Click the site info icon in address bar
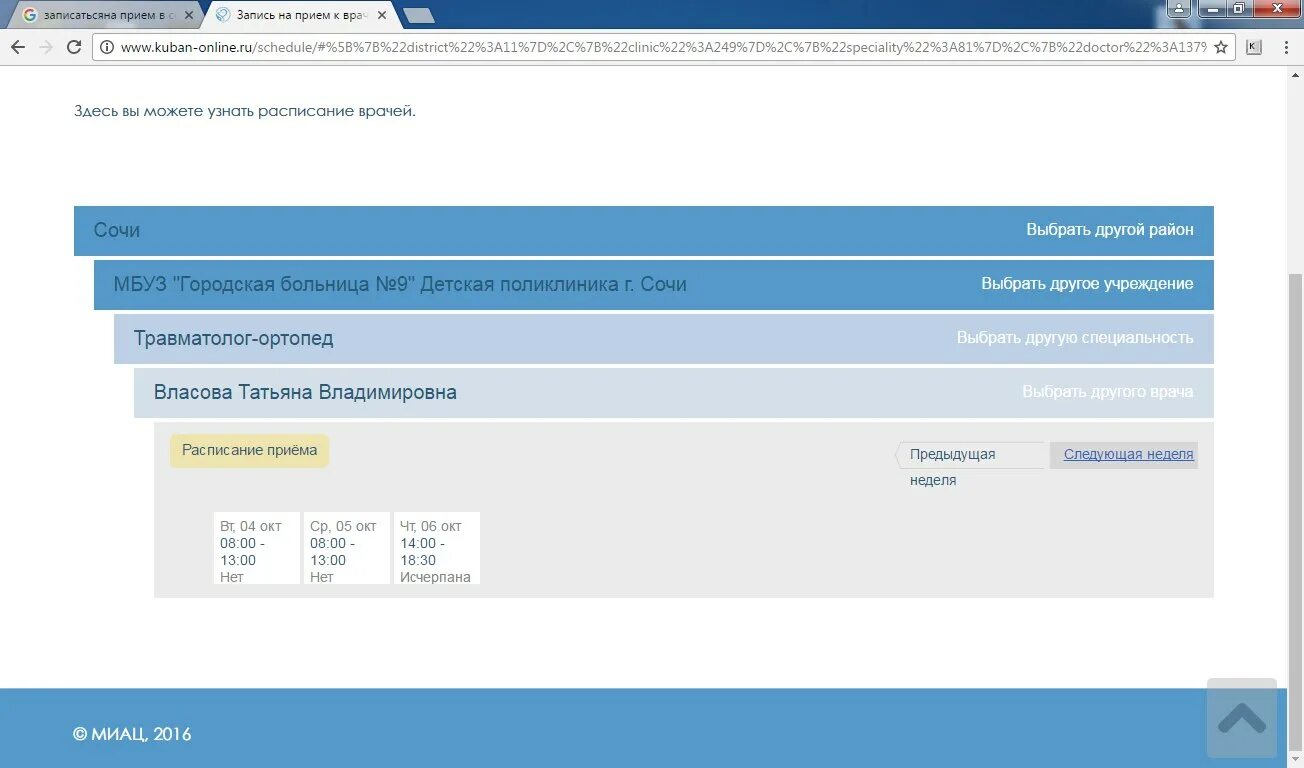The height and width of the screenshot is (768, 1304). [107, 47]
